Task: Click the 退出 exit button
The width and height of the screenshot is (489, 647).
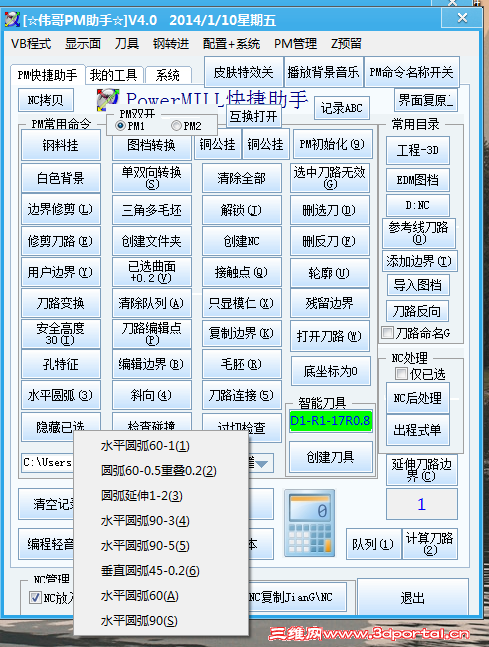Action: click(413, 597)
